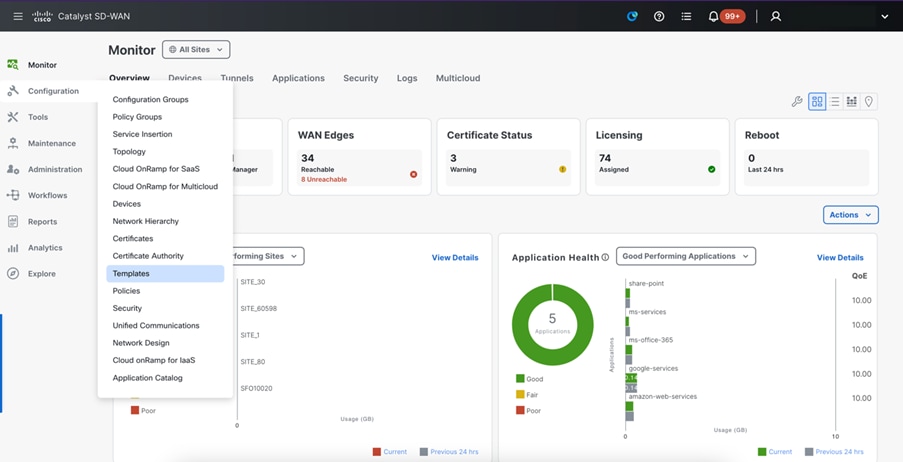The height and width of the screenshot is (462, 903).
Task: Expand the header chevron at far right
Action: click(885, 17)
